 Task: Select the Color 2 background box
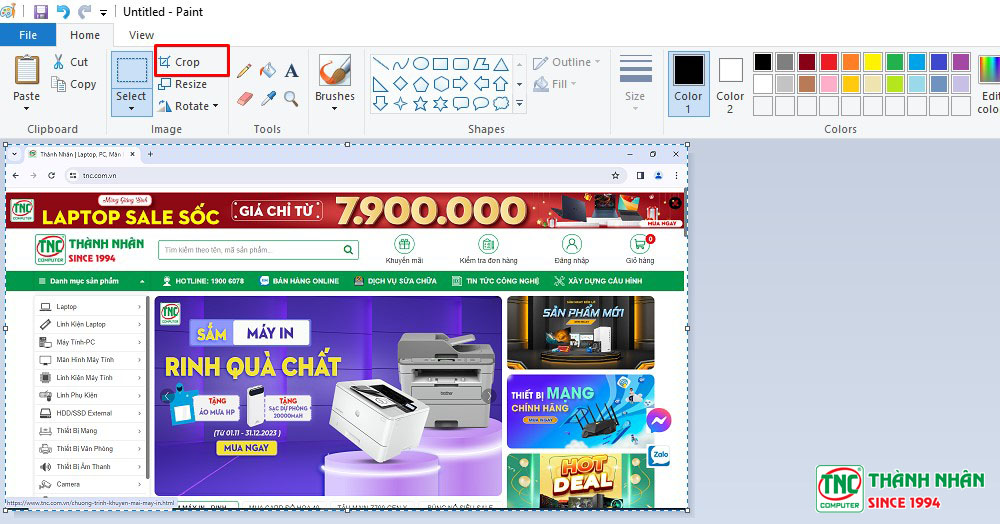point(730,84)
